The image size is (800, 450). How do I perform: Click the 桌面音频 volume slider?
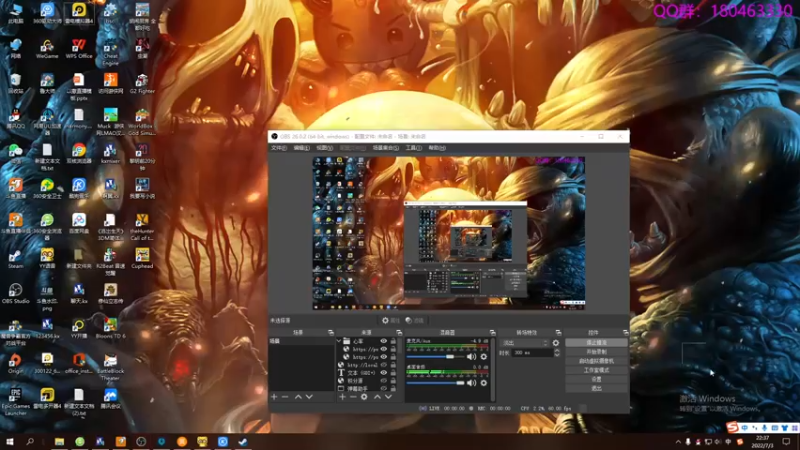coord(435,383)
